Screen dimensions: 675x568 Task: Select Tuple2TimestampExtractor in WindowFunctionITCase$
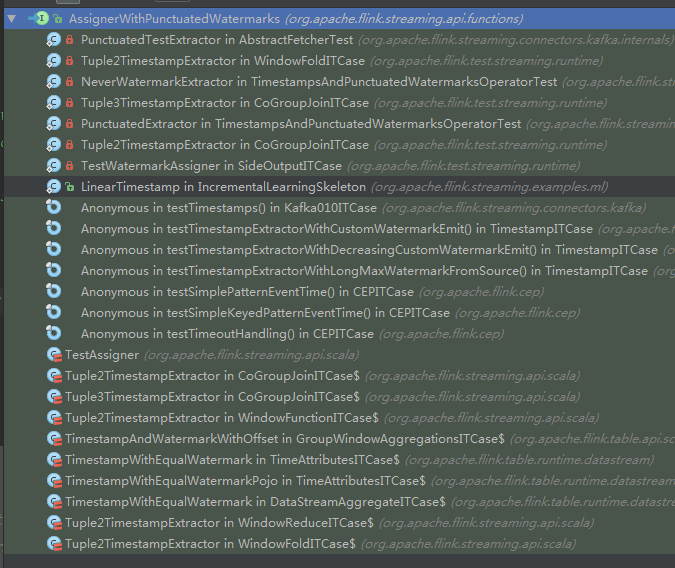point(221,418)
